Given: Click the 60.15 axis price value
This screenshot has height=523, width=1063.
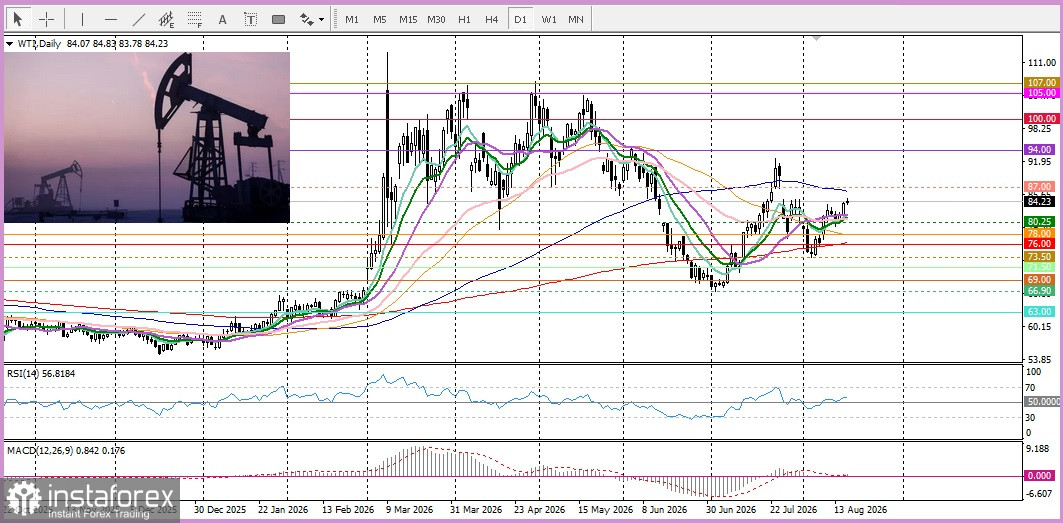Looking at the screenshot, I should click(x=1040, y=326).
